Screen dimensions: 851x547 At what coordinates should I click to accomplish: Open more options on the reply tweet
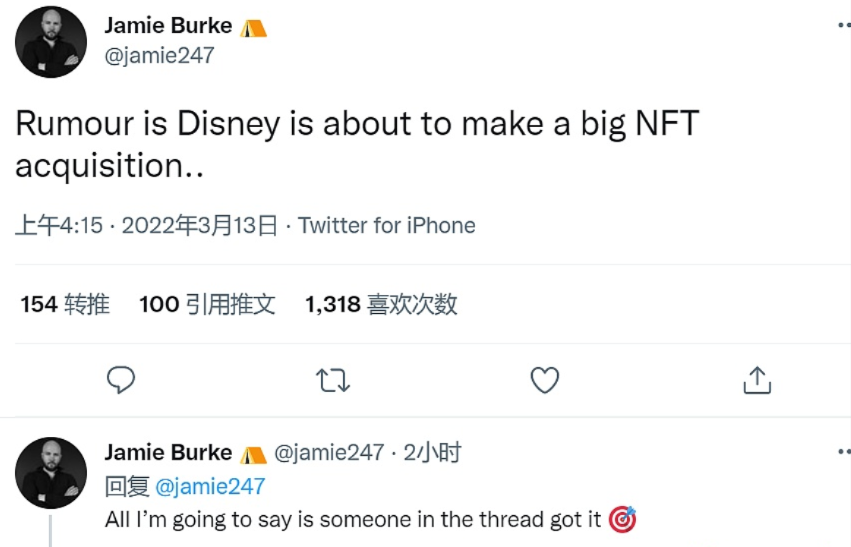(843, 454)
